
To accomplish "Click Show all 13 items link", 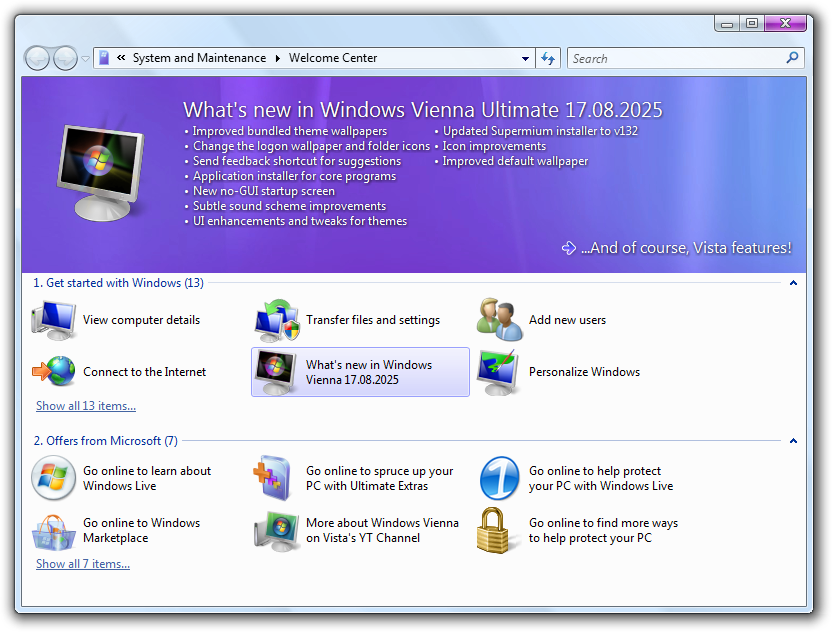I will [x=86, y=406].
